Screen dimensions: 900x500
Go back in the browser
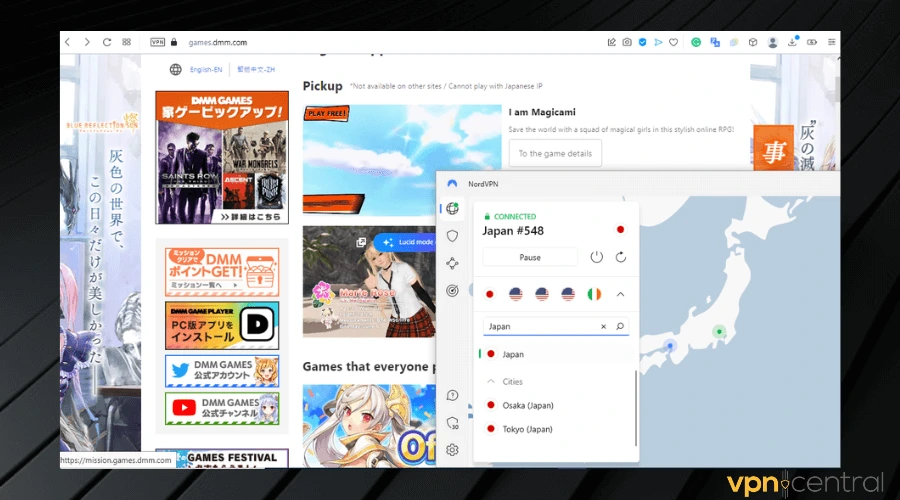(68, 42)
